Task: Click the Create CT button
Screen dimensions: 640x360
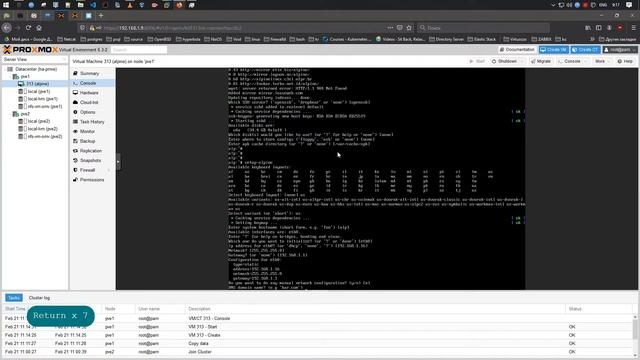Action: point(585,50)
